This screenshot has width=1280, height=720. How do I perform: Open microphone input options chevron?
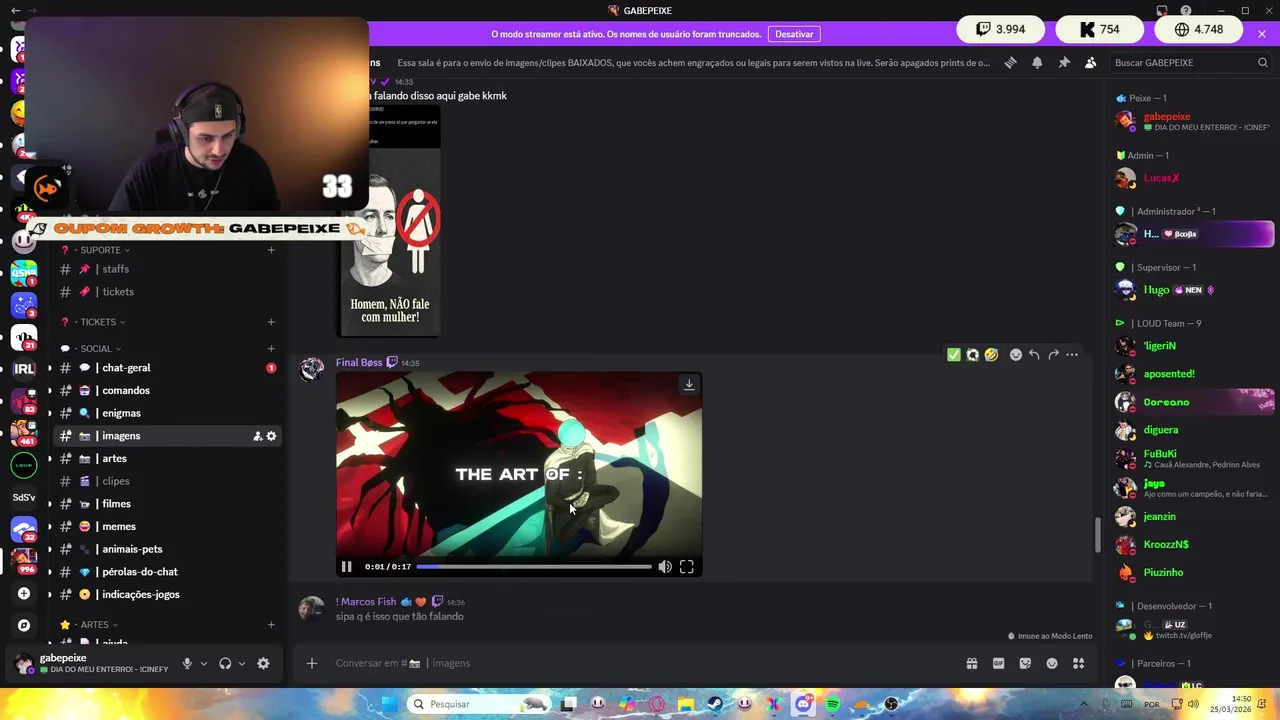pos(204,664)
